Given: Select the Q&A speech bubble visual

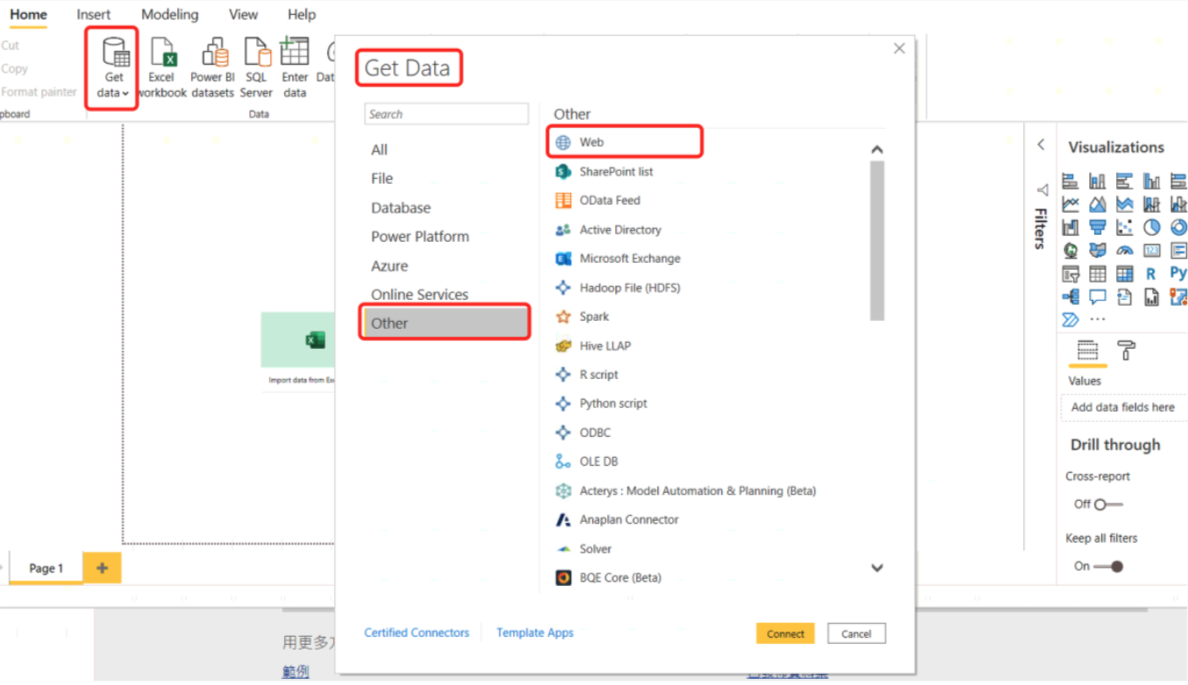Looking at the screenshot, I should (1097, 297).
